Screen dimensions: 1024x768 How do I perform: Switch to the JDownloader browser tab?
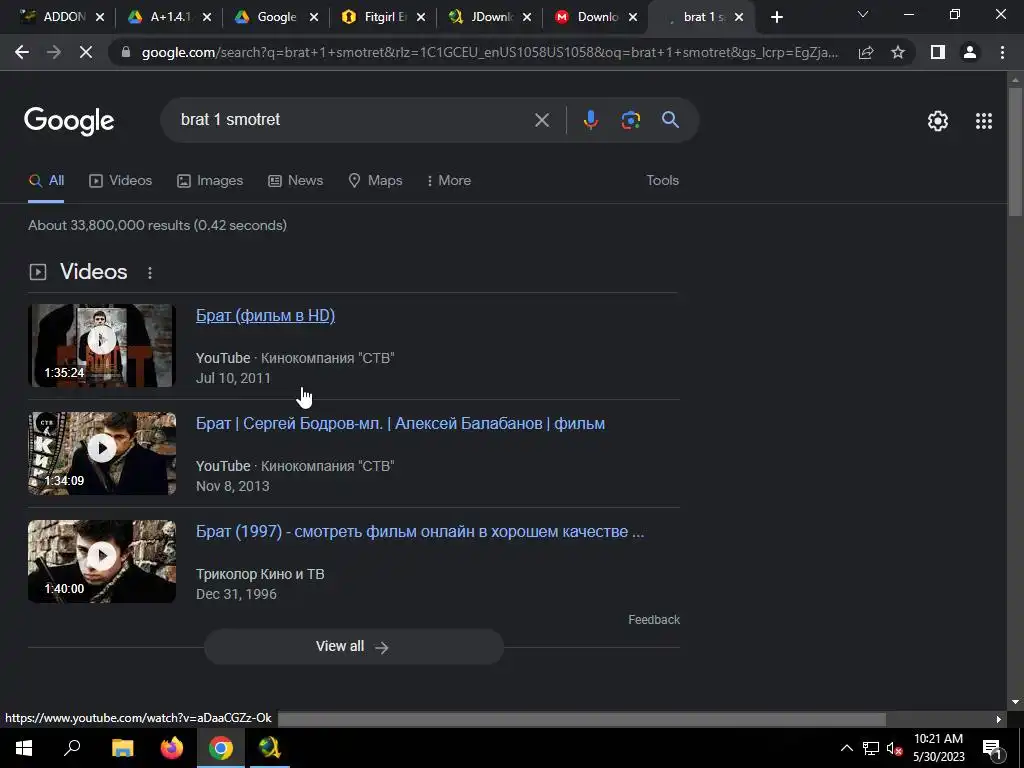coord(482,18)
